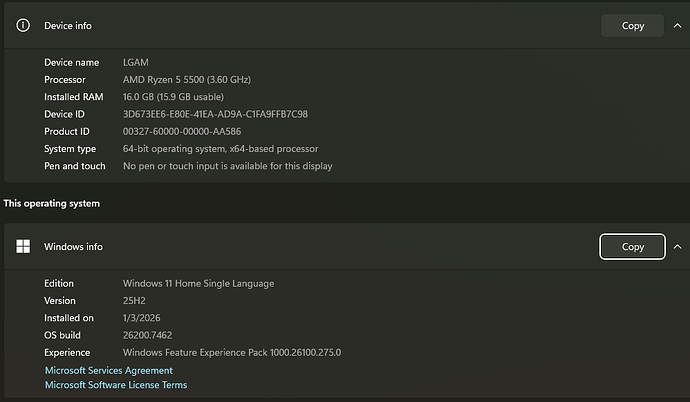Click the Version 25H2 value
This screenshot has height=402, width=690.
[134, 301]
